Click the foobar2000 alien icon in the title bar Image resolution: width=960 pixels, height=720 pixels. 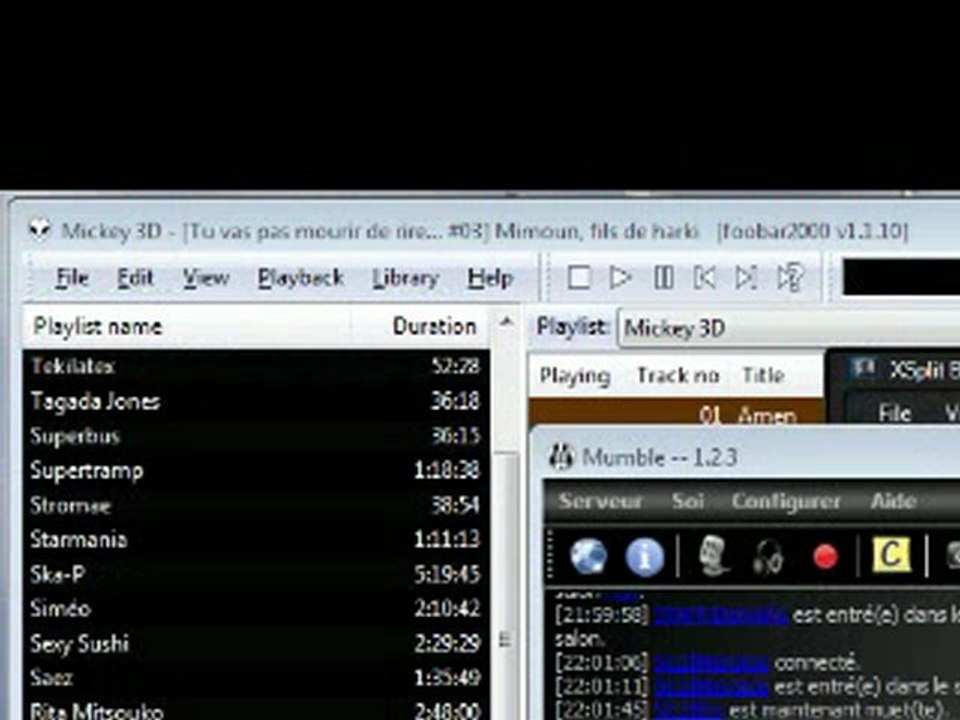click(40, 230)
